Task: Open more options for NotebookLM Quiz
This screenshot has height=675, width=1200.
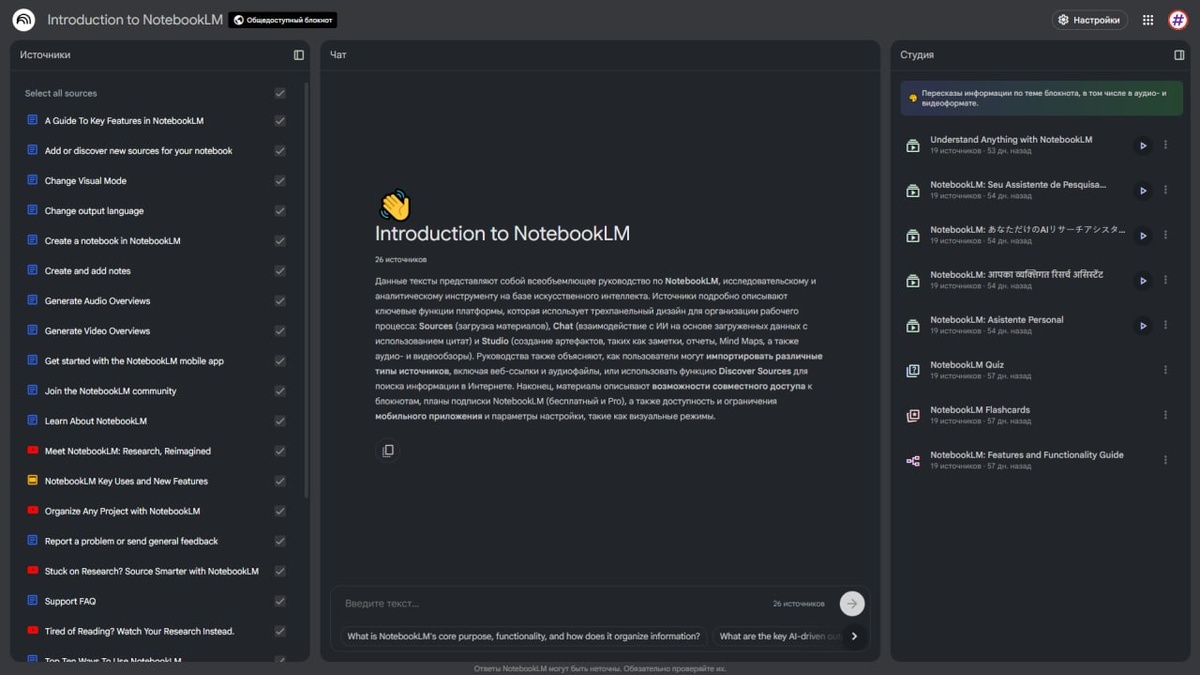Action: pos(1165,370)
